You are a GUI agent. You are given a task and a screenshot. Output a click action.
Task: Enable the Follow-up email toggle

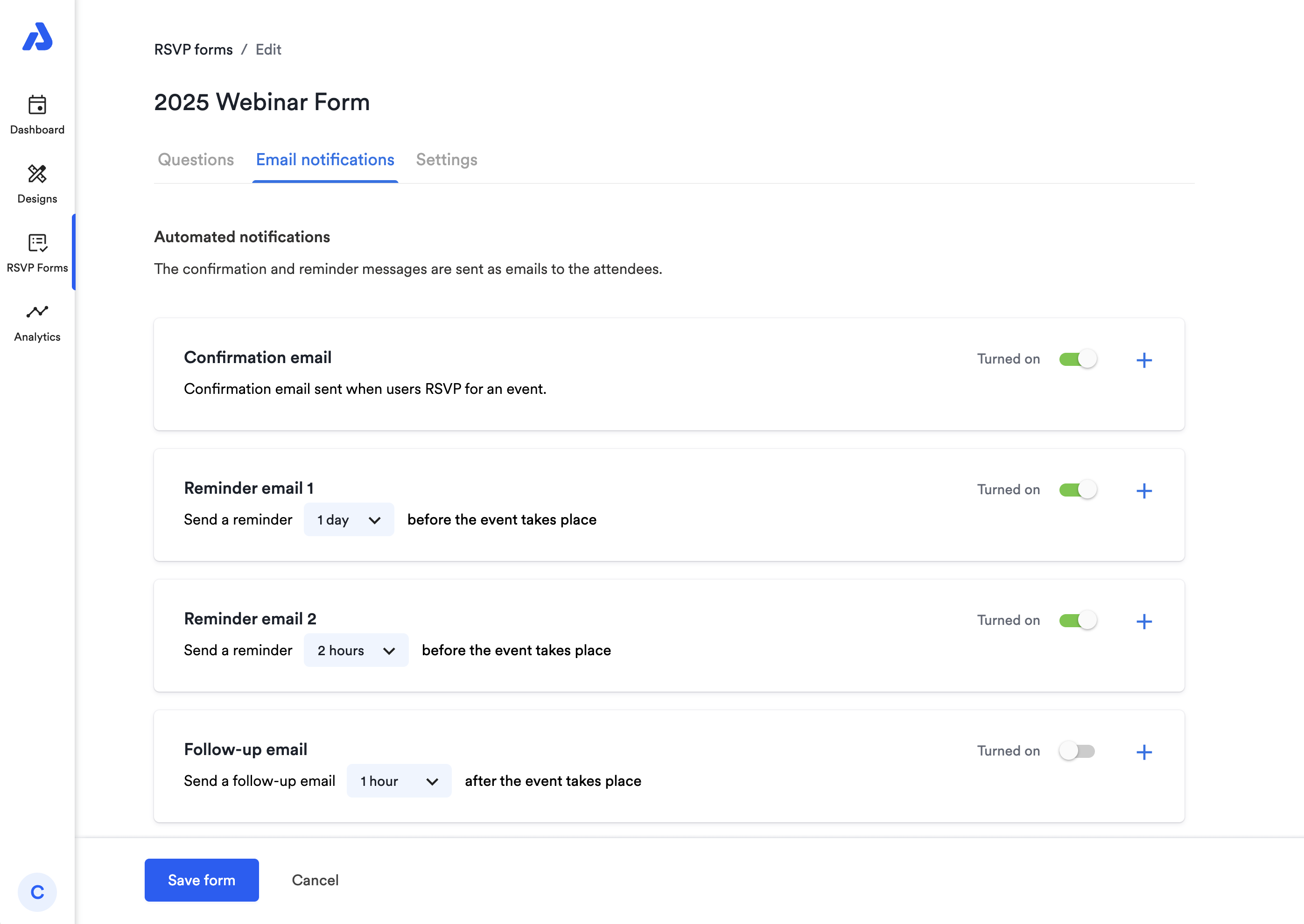(x=1077, y=751)
